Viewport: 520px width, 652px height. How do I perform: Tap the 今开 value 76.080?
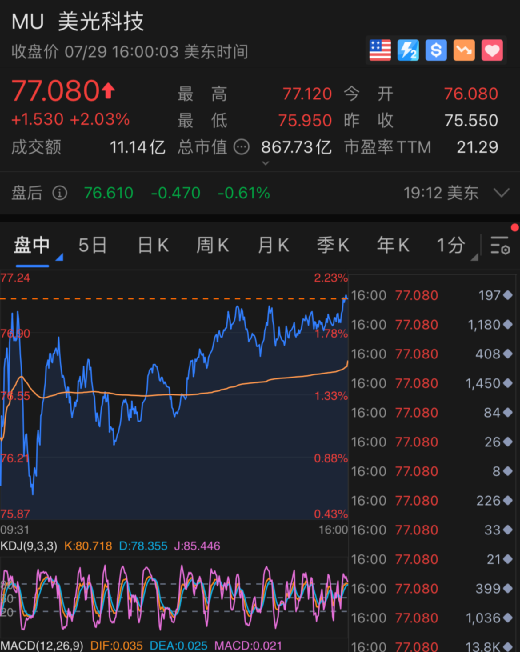[x=471, y=94]
